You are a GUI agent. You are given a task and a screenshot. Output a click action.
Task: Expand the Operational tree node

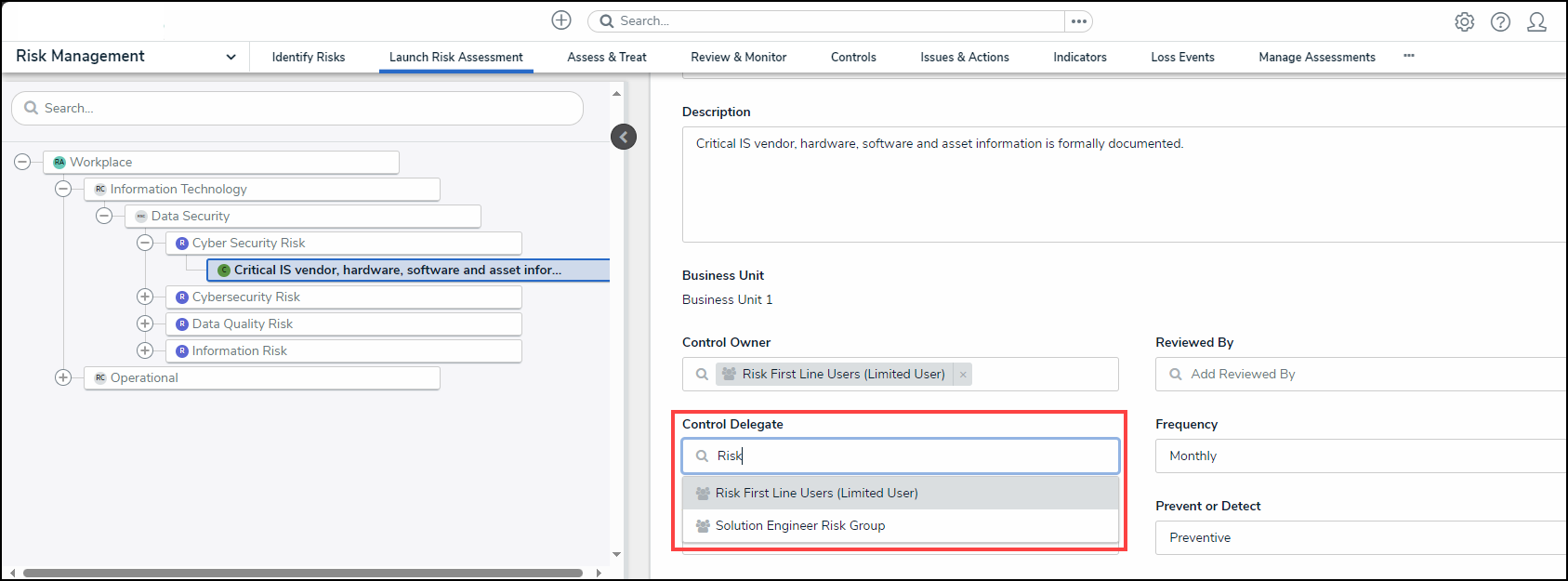pyautogui.click(x=63, y=378)
